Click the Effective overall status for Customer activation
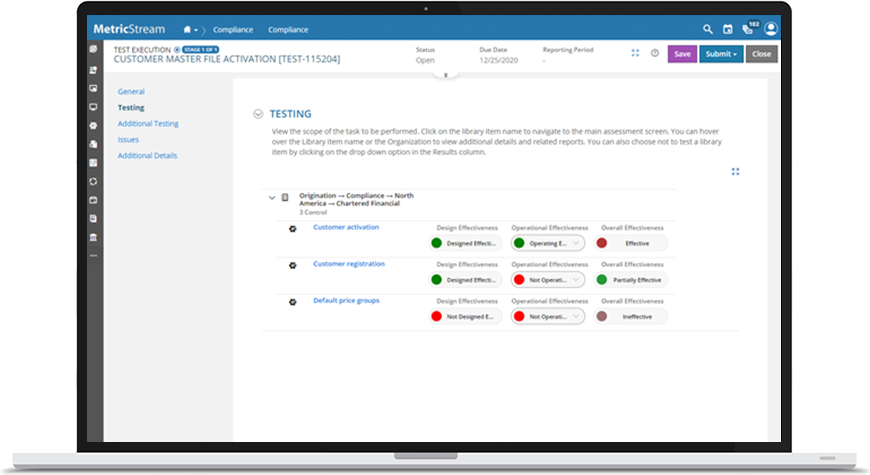The image size is (870, 475). [630, 243]
